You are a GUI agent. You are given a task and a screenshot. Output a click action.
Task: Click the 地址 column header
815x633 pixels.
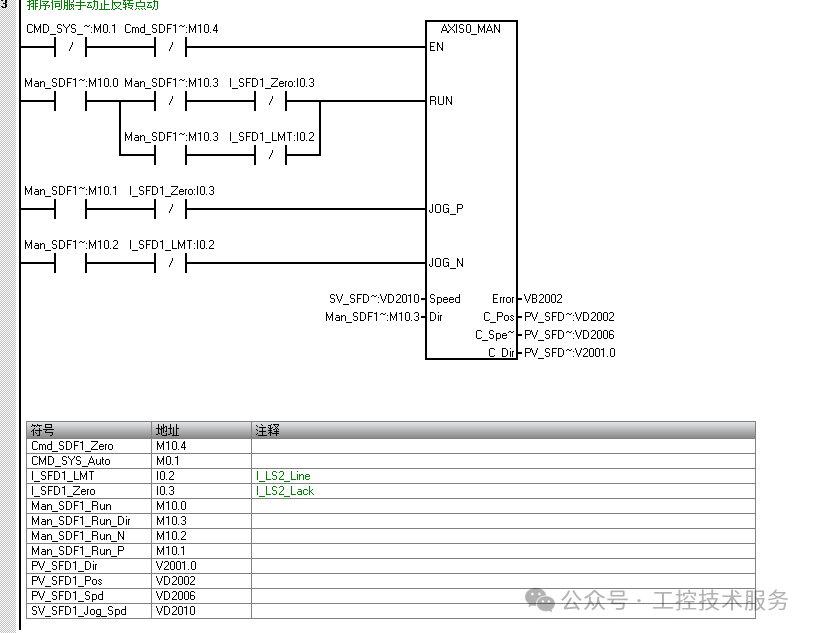(x=201, y=430)
